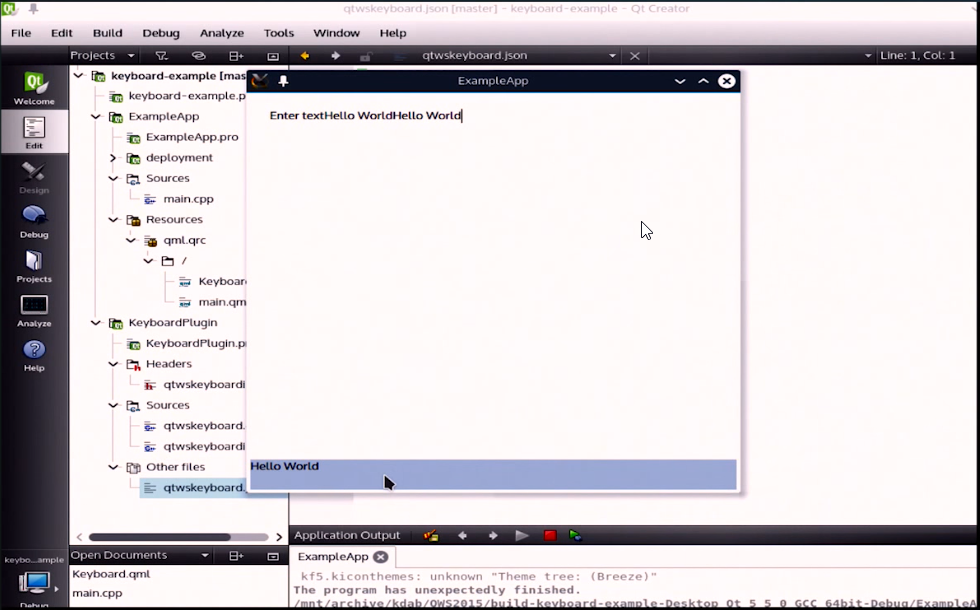Click the filter tree icon in Projects toolbar

pos(161,56)
